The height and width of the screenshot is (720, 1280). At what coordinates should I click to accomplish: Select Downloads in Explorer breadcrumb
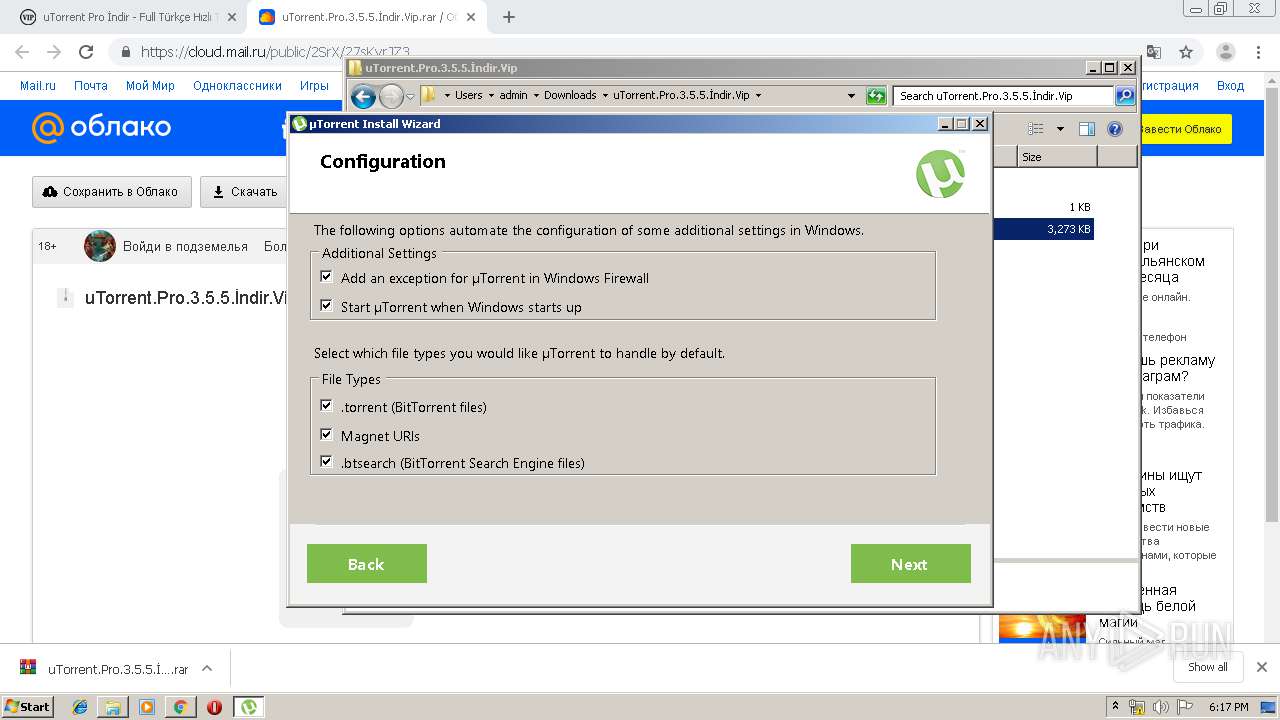(570, 95)
